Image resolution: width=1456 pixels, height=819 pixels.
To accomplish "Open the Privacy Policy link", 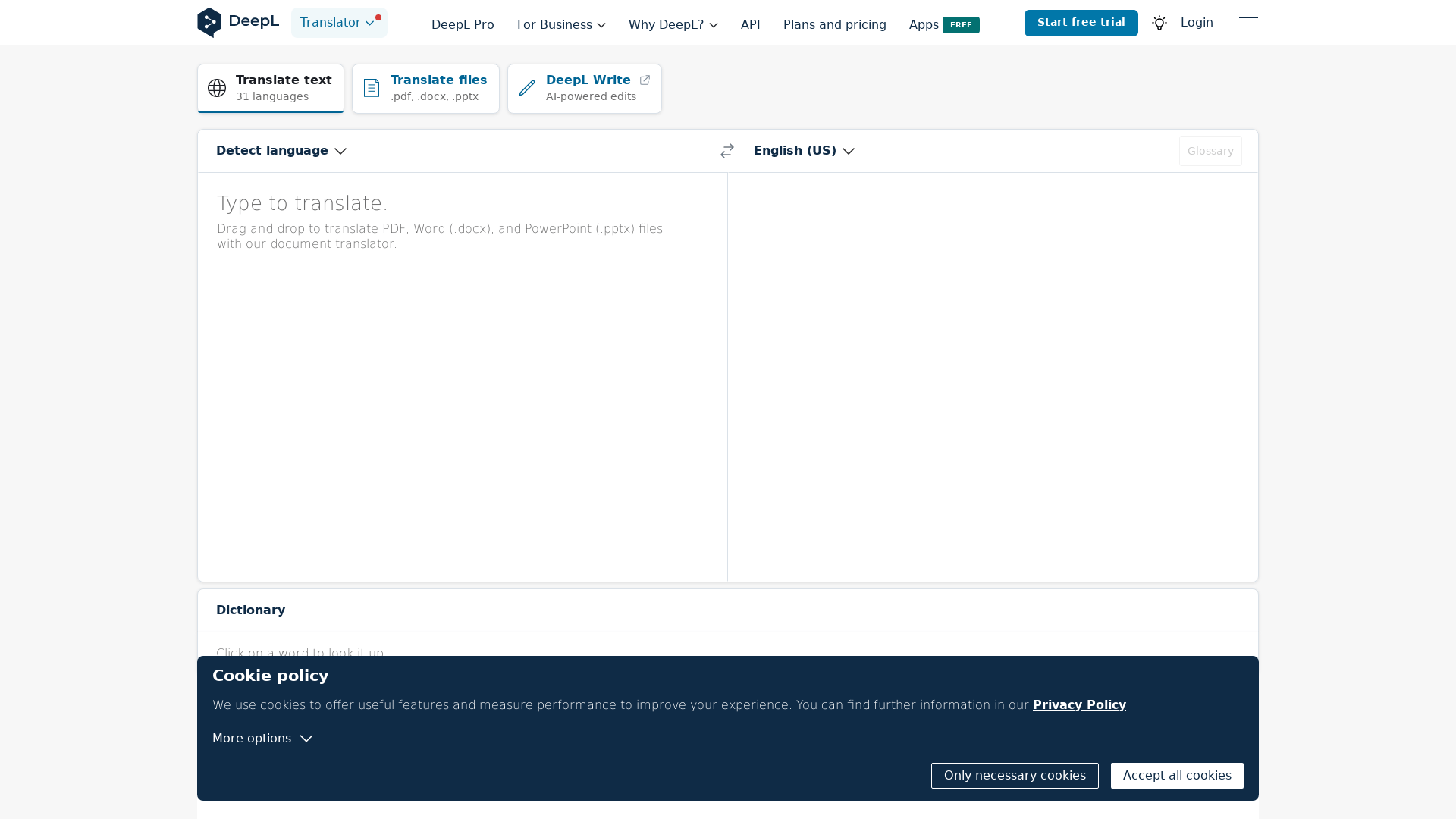I will 1079,704.
